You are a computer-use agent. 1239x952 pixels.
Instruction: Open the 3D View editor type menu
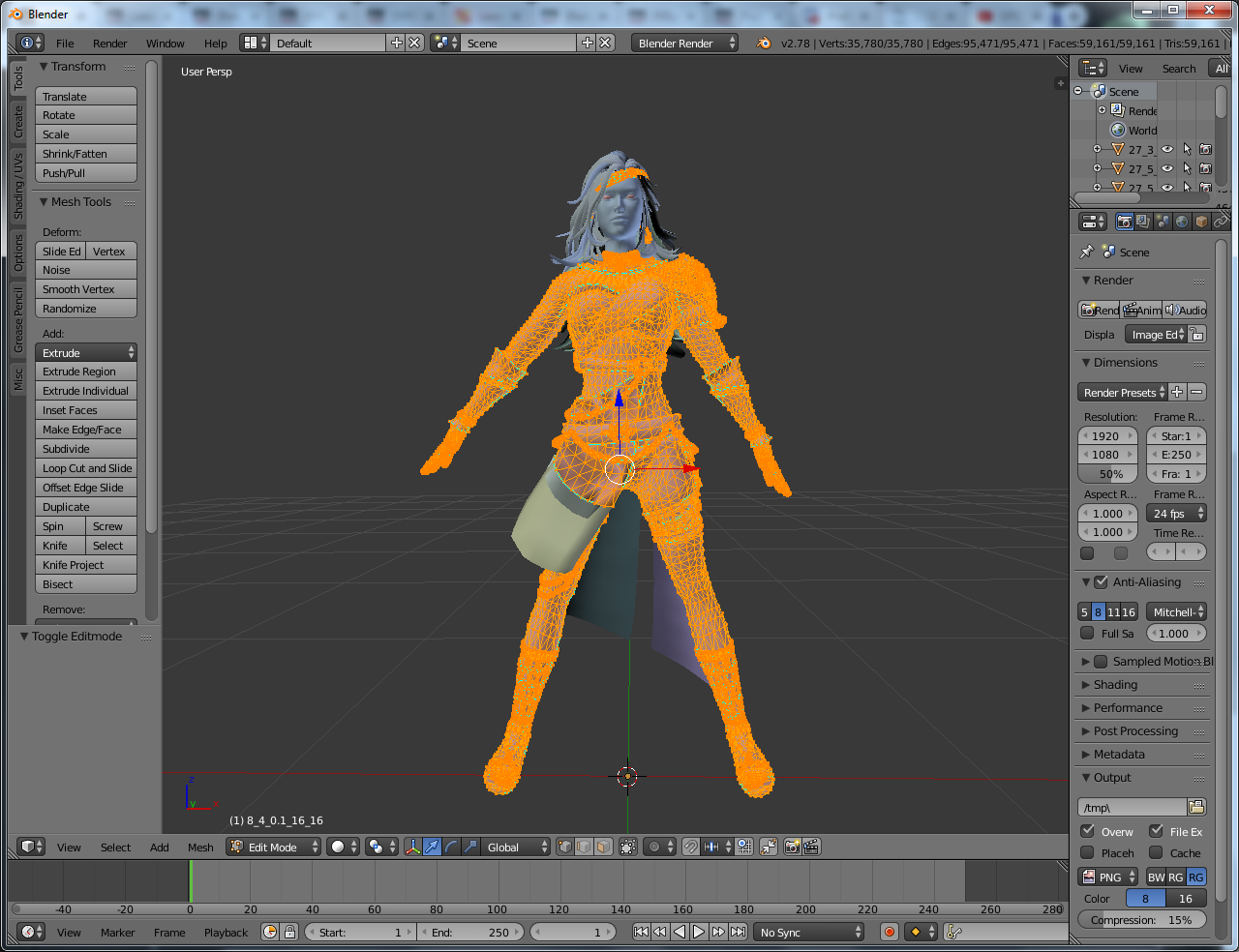(31, 847)
